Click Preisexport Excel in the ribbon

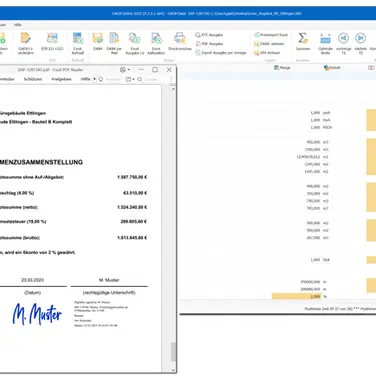[271, 35]
